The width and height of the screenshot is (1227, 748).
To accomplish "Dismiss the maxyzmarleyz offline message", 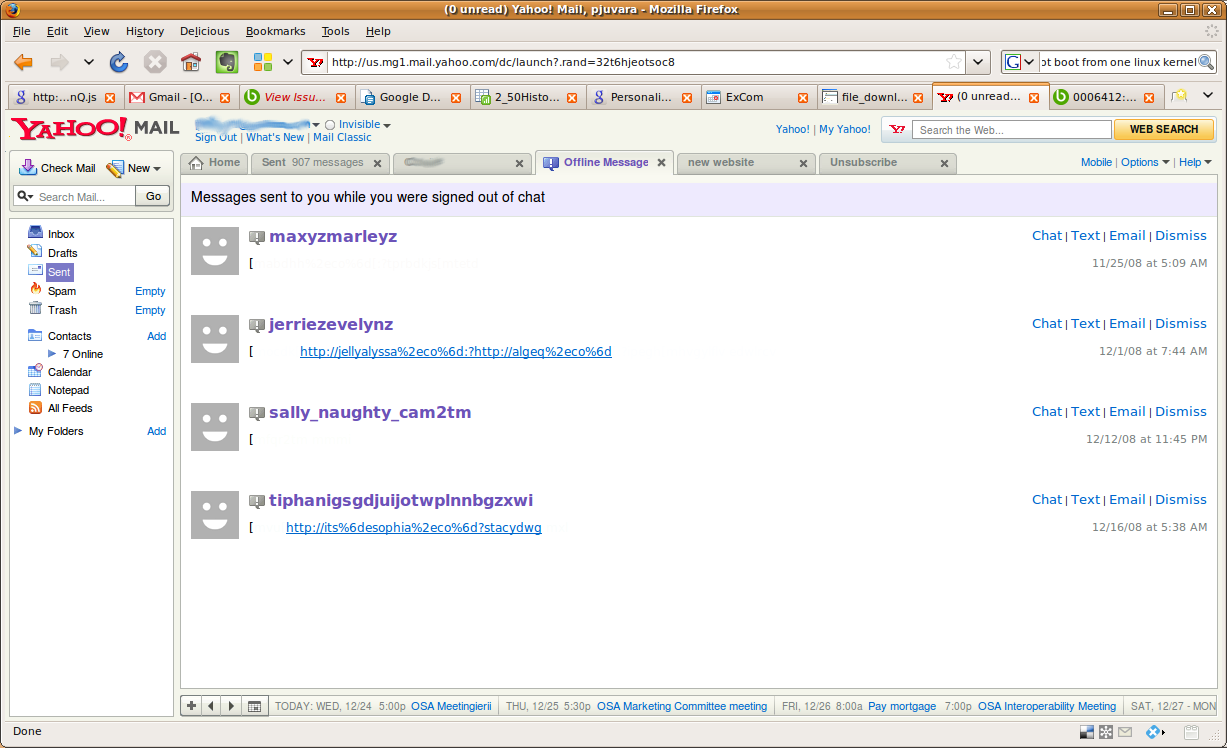I will (1180, 236).
